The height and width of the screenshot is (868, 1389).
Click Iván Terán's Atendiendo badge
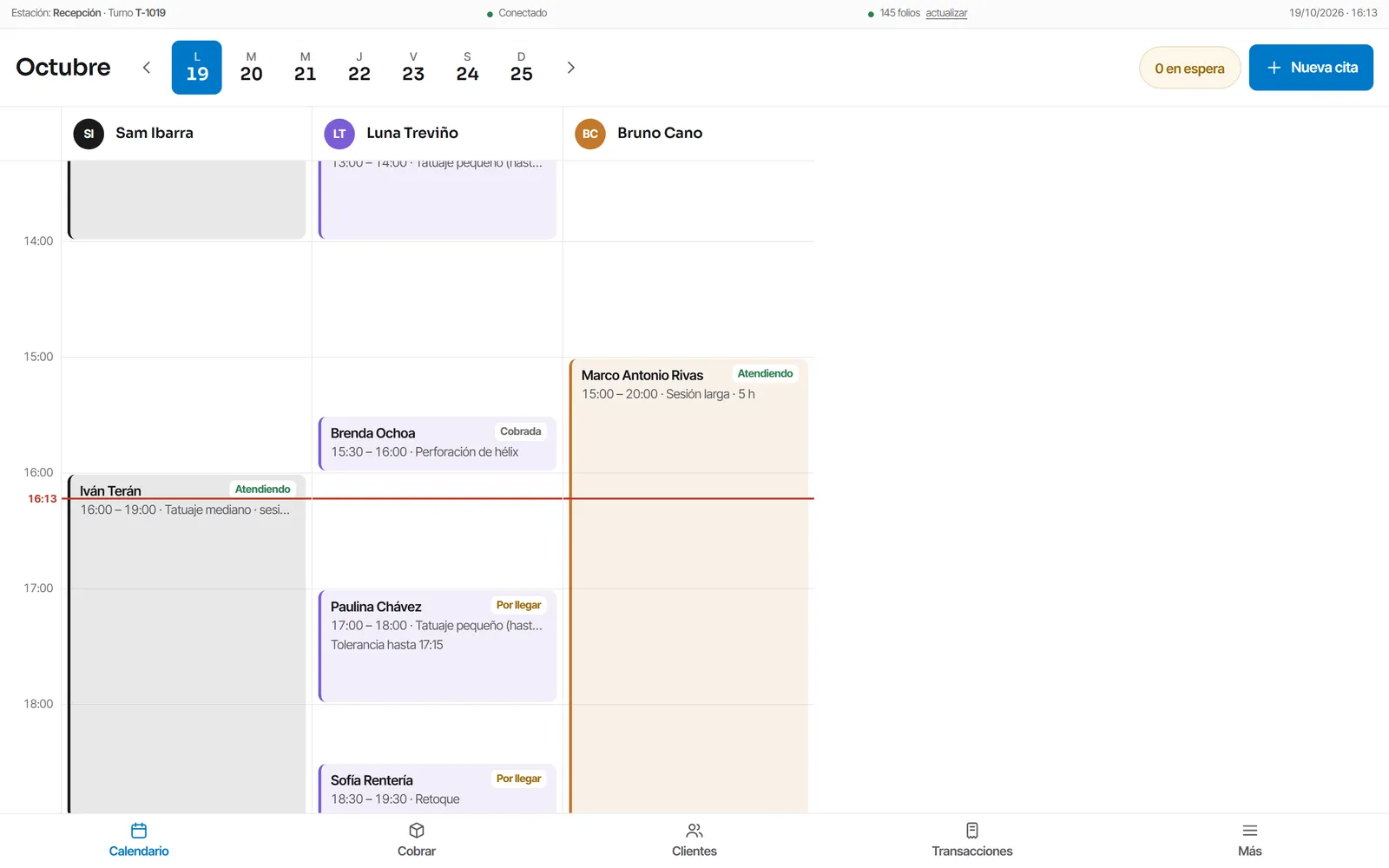[x=262, y=490]
